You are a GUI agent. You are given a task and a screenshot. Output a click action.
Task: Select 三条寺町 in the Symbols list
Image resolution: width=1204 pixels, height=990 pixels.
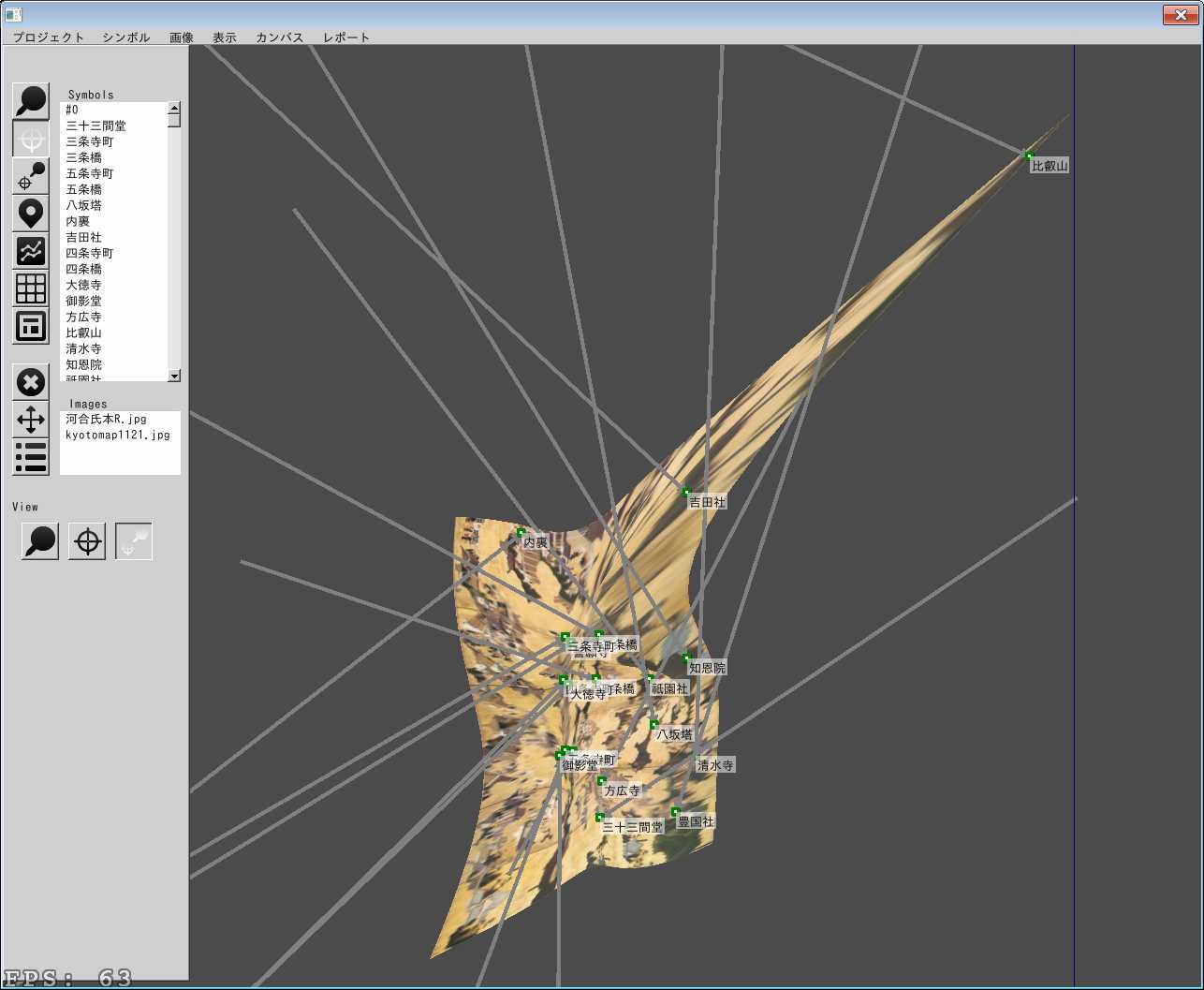pyautogui.click(x=114, y=141)
